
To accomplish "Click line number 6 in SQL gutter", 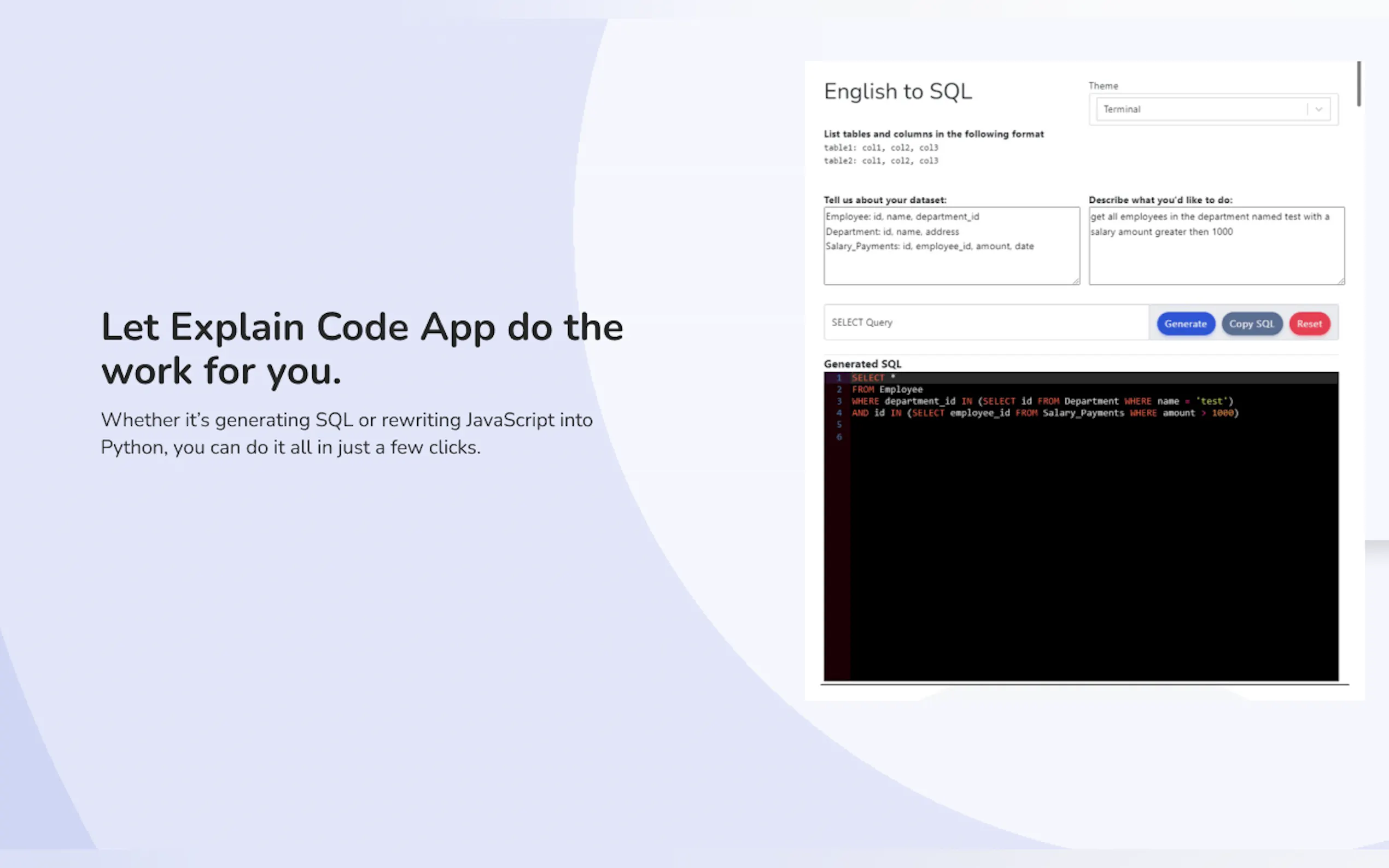I will coord(839,437).
